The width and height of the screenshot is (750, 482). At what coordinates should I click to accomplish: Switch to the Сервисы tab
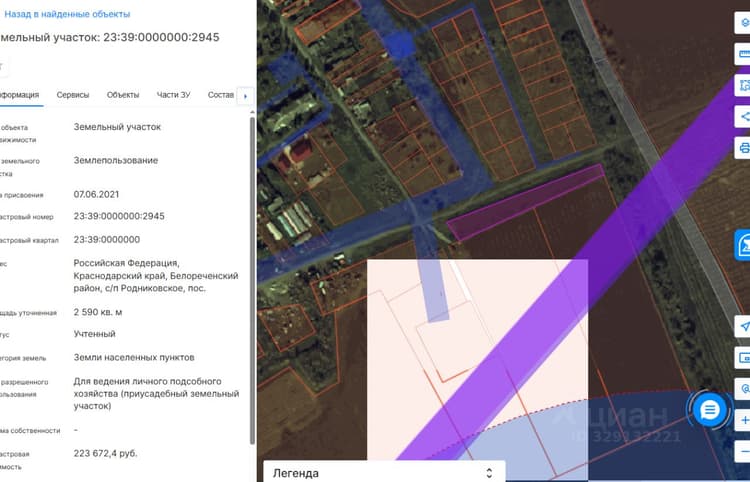coord(73,95)
